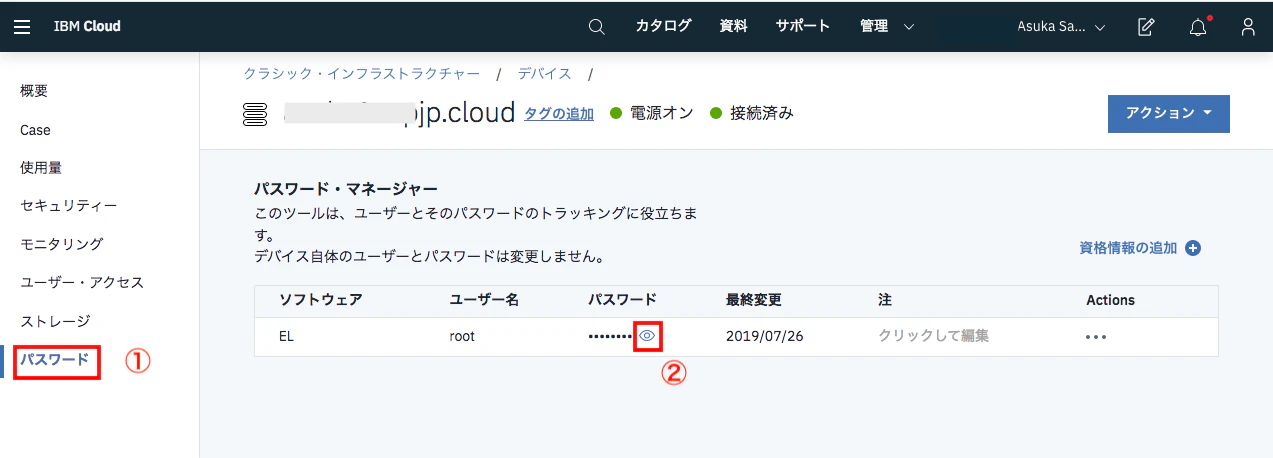Image resolution: width=1273 pixels, height=458 pixels.
Task: Open the notifications bell
Action: click(x=1198, y=27)
